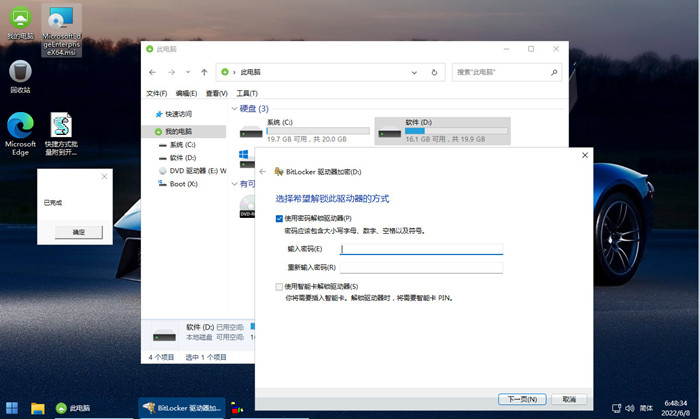The width and height of the screenshot is (700, 419).
Task: Open the clock showing 6:48:34
Action: [675, 408]
